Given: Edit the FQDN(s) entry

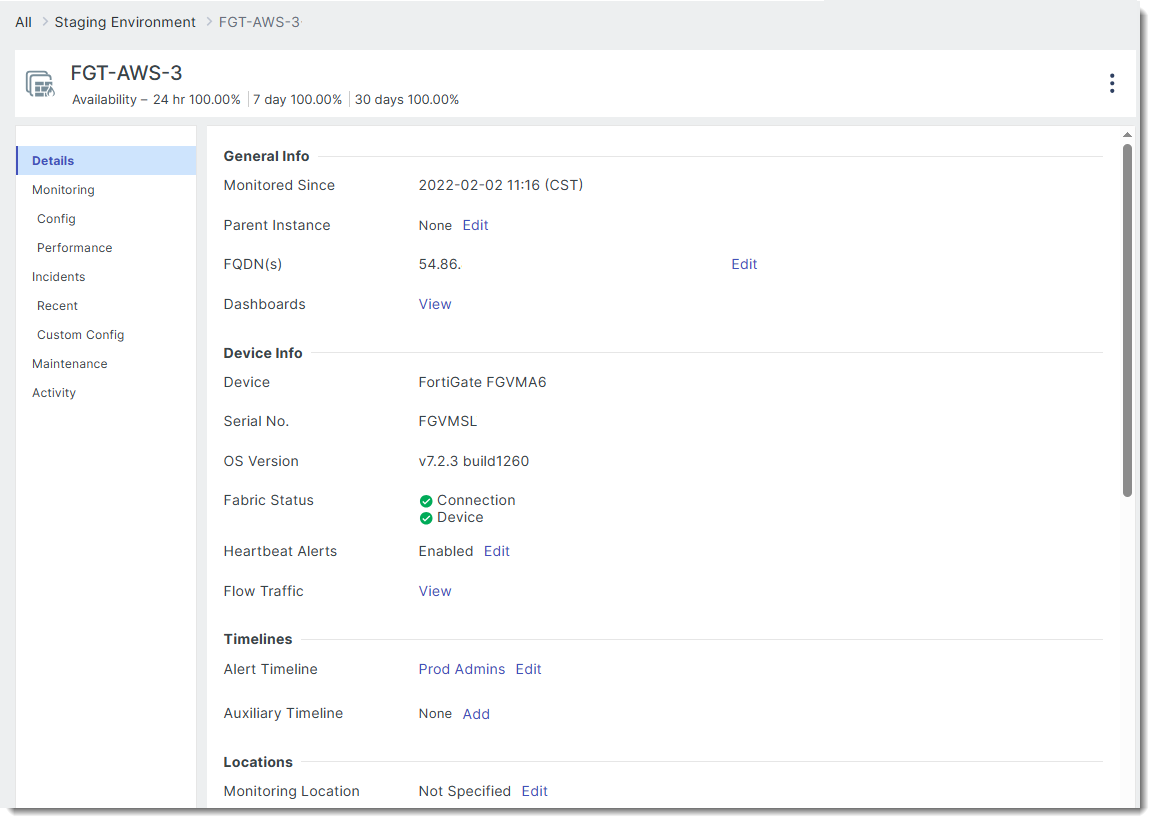Looking at the screenshot, I should pos(744,265).
